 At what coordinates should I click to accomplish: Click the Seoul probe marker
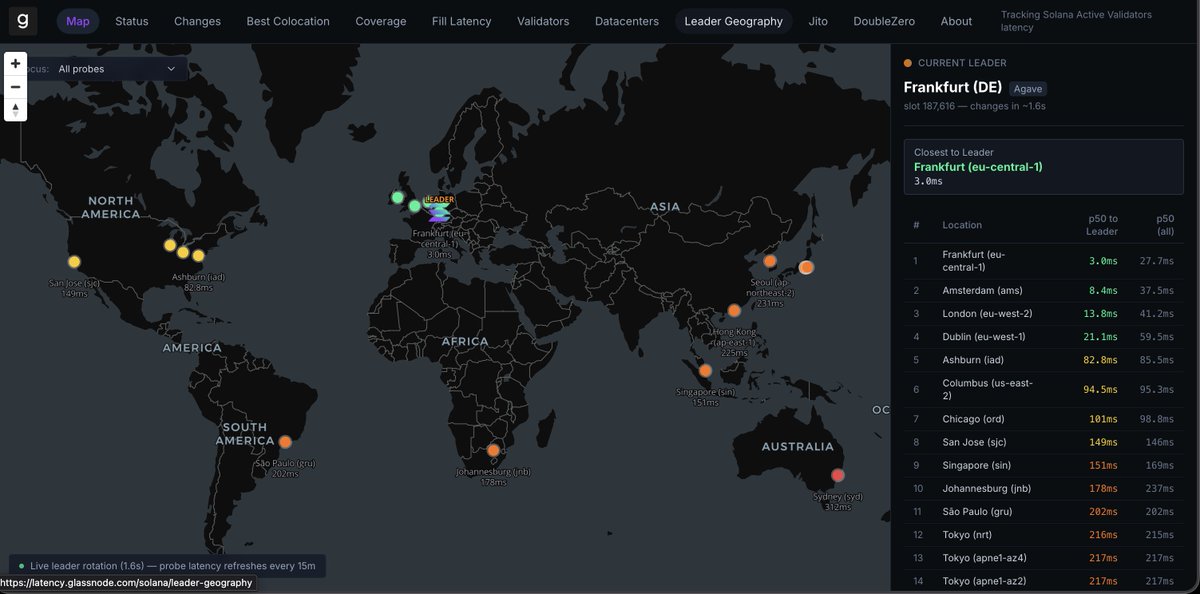point(770,261)
